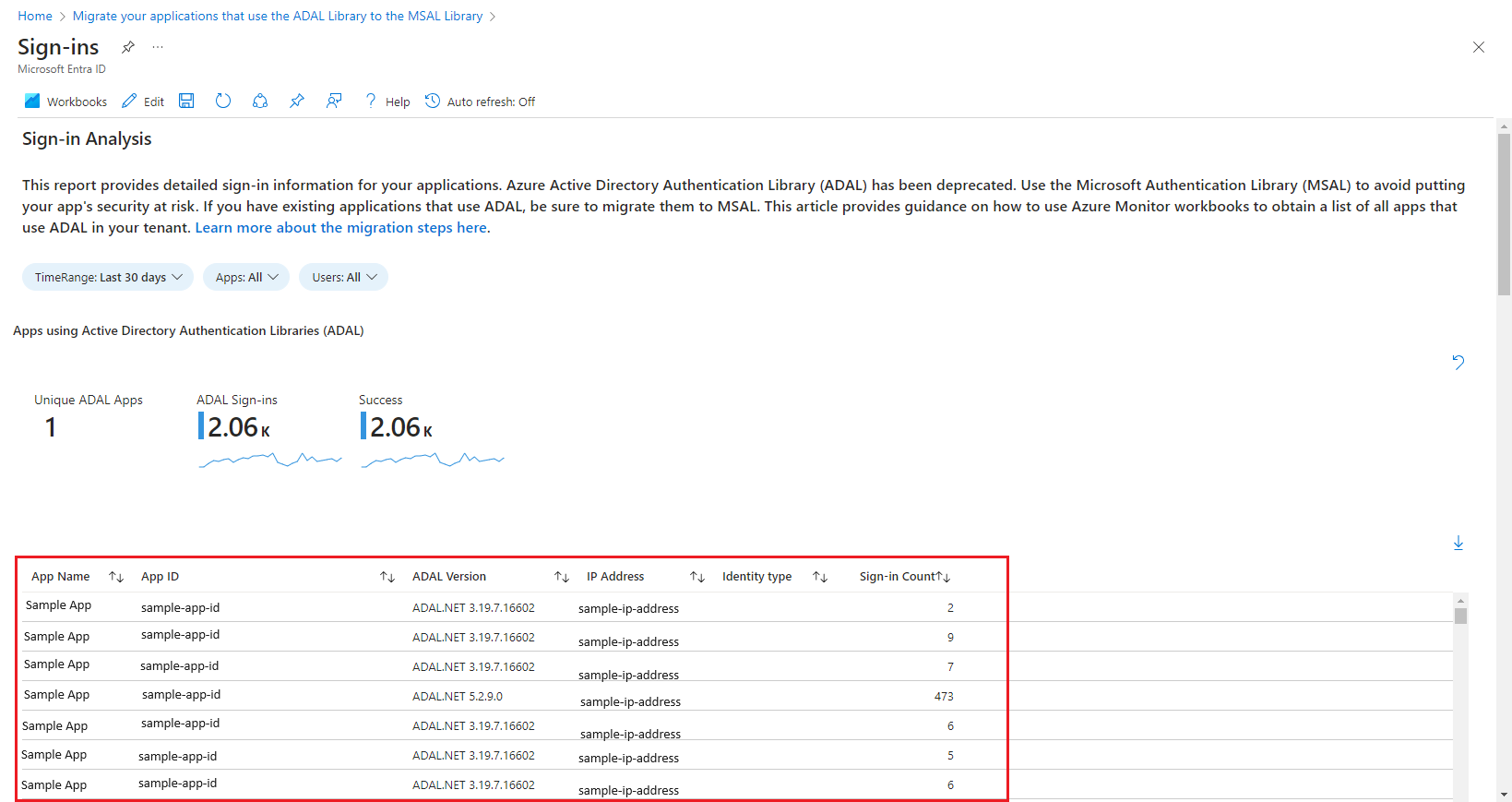1512x802 pixels.
Task: Click the toolbar pin icon
Action: pos(297,101)
